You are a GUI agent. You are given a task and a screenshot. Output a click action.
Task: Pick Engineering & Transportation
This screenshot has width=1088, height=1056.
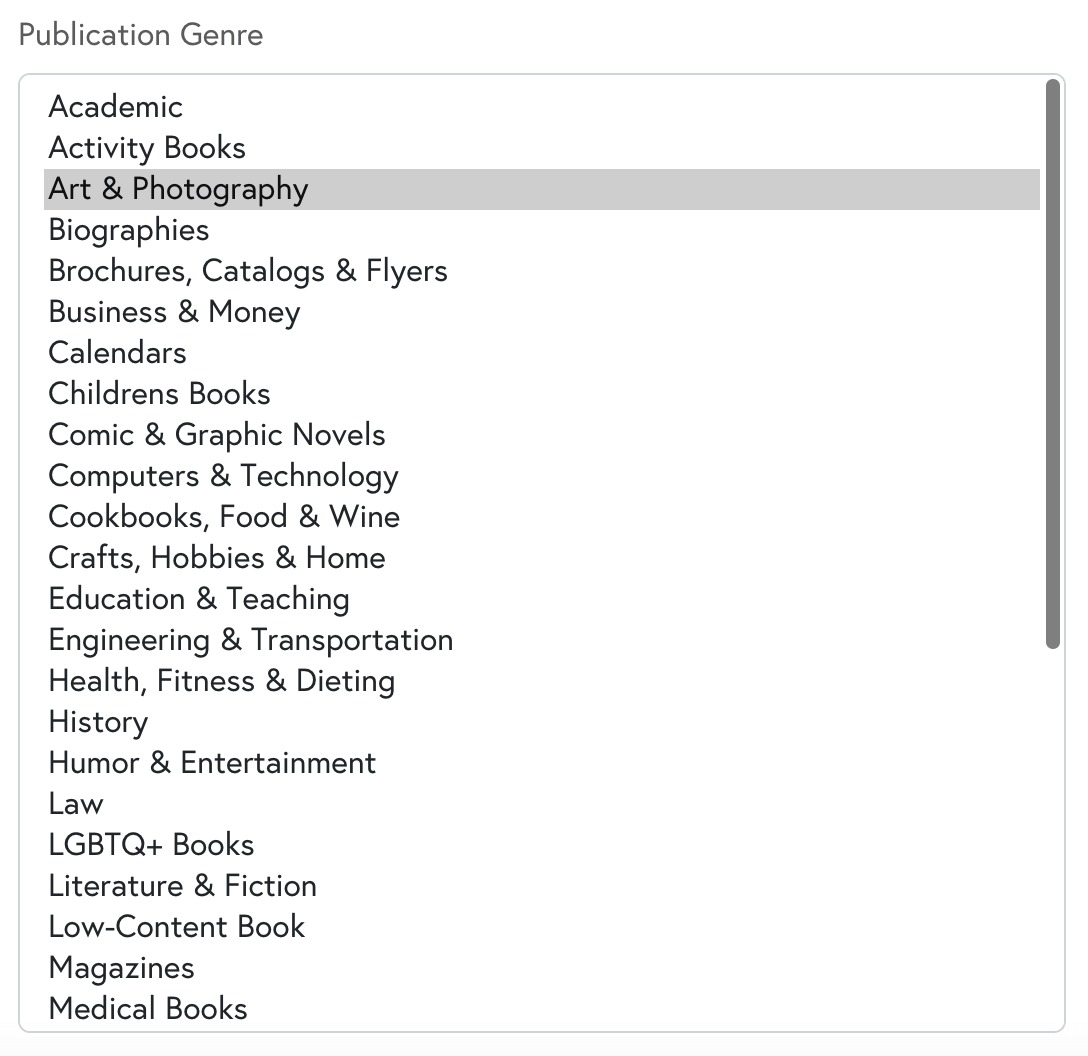[x=250, y=640]
